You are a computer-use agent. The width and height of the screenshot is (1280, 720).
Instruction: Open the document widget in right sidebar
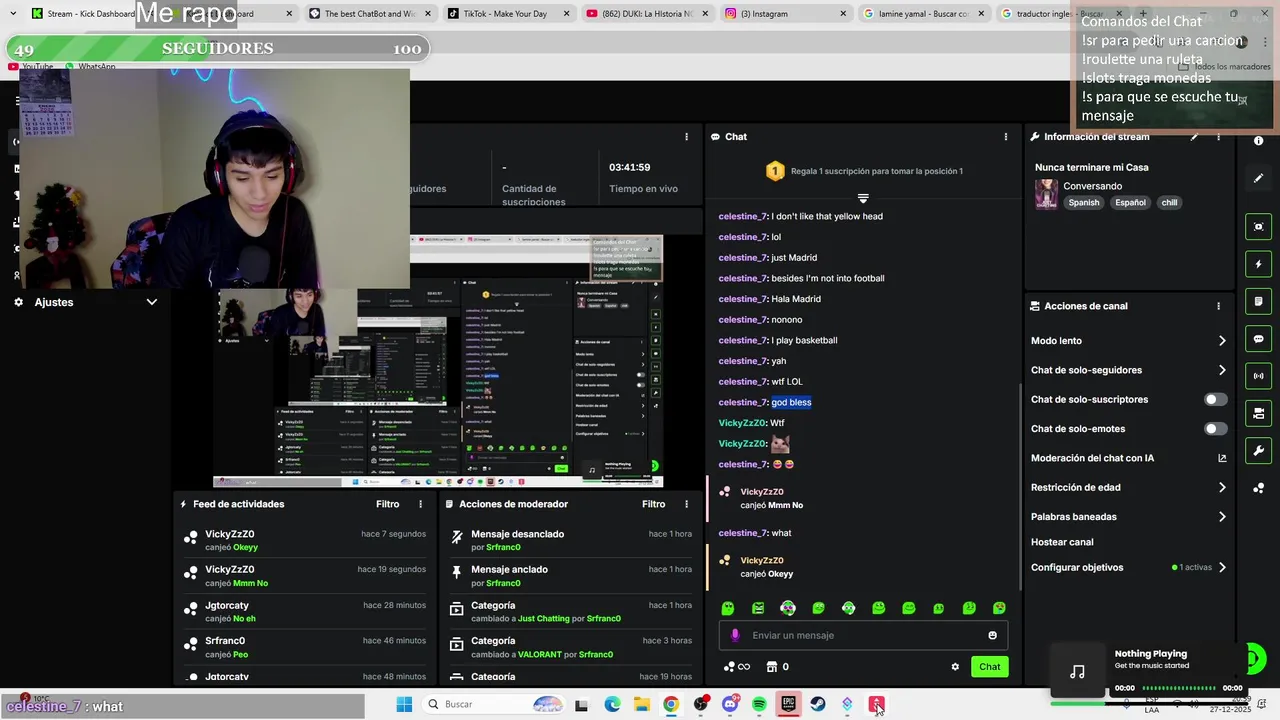click(x=1258, y=301)
